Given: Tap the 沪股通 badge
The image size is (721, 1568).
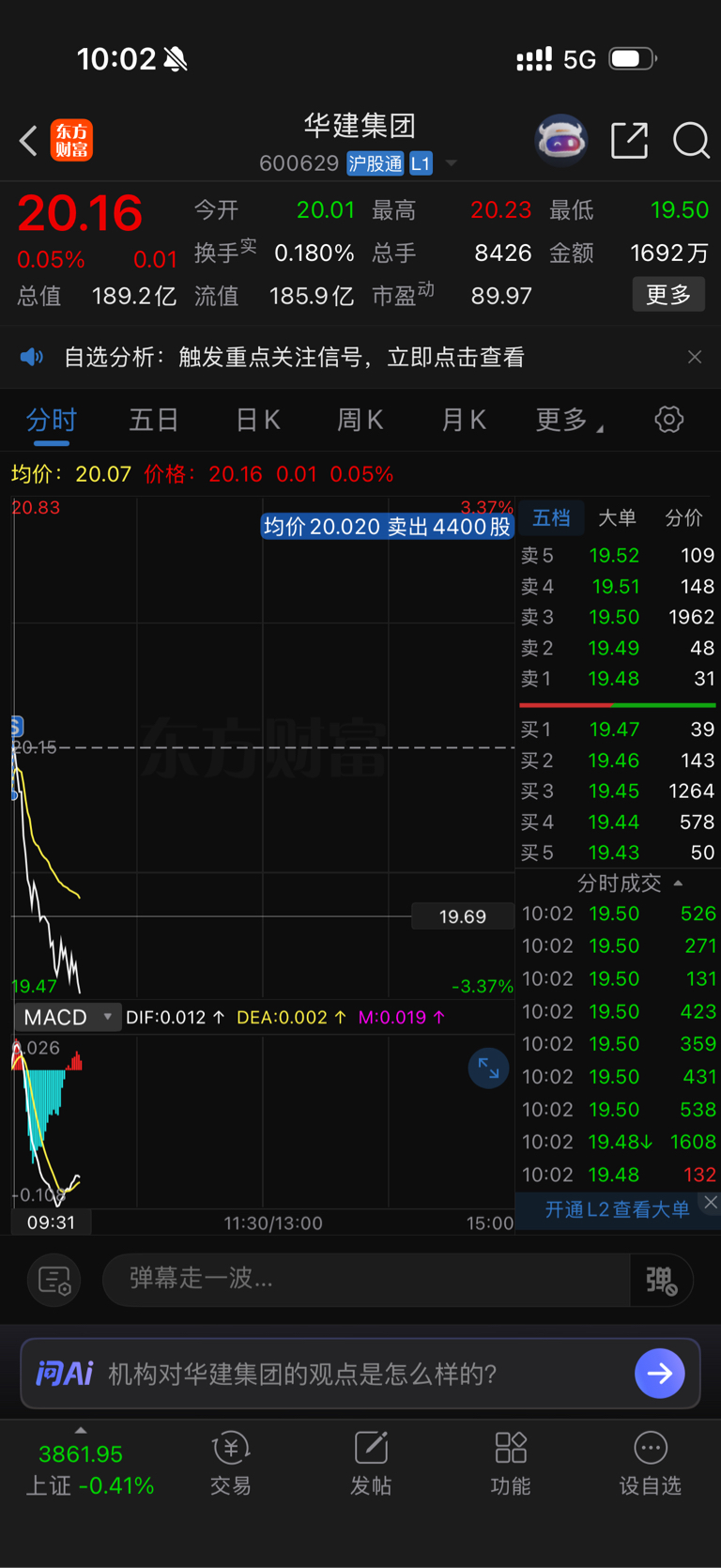Looking at the screenshot, I should tap(375, 163).
